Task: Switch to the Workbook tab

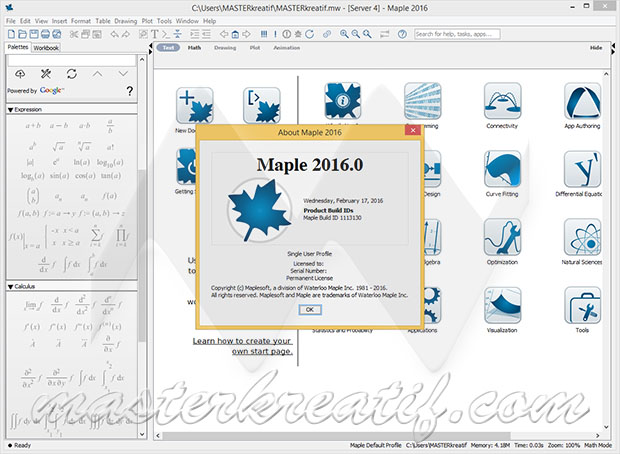Action: pos(46,48)
